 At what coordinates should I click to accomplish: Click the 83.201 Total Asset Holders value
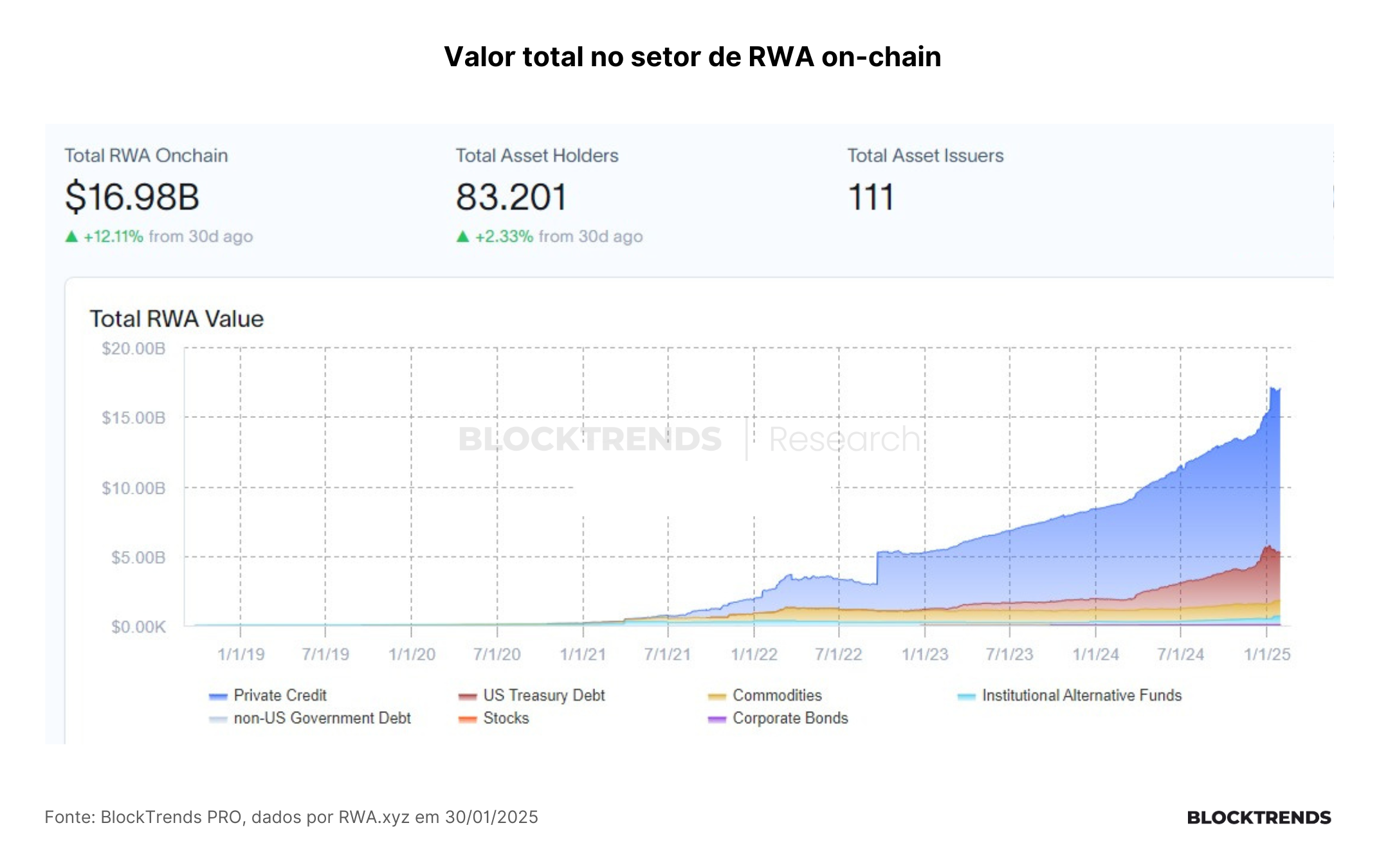(x=511, y=197)
